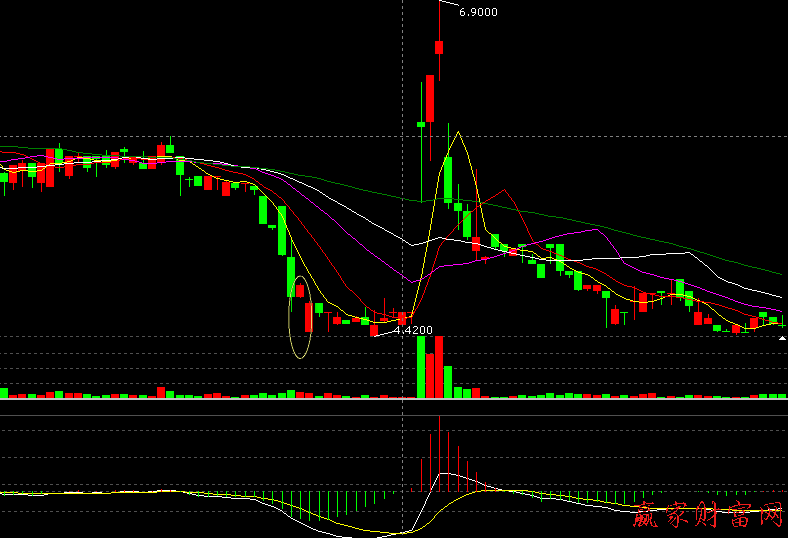Click the small white triangle at right edge
Screen dimensions: 788x539
(x=782, y=339)
